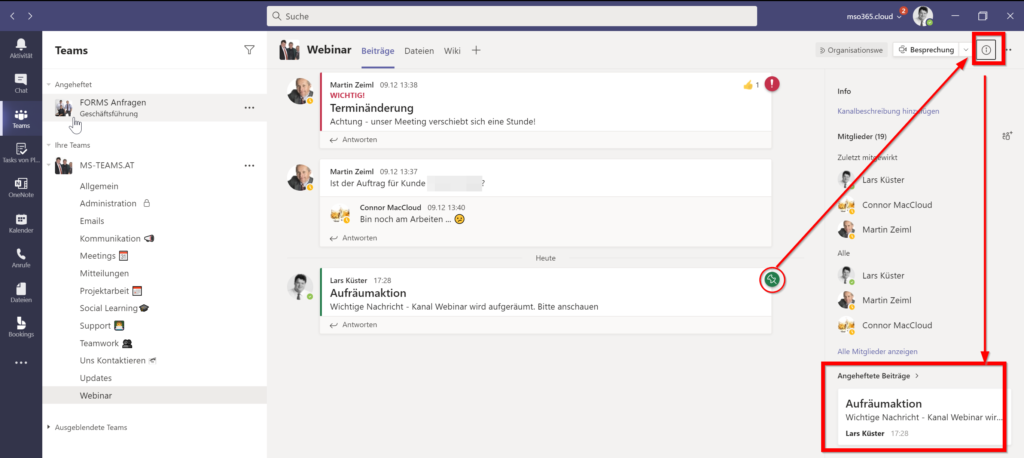Select the Webinar channel in list
The image size is (1024, 458).
[x=155, y=395]
